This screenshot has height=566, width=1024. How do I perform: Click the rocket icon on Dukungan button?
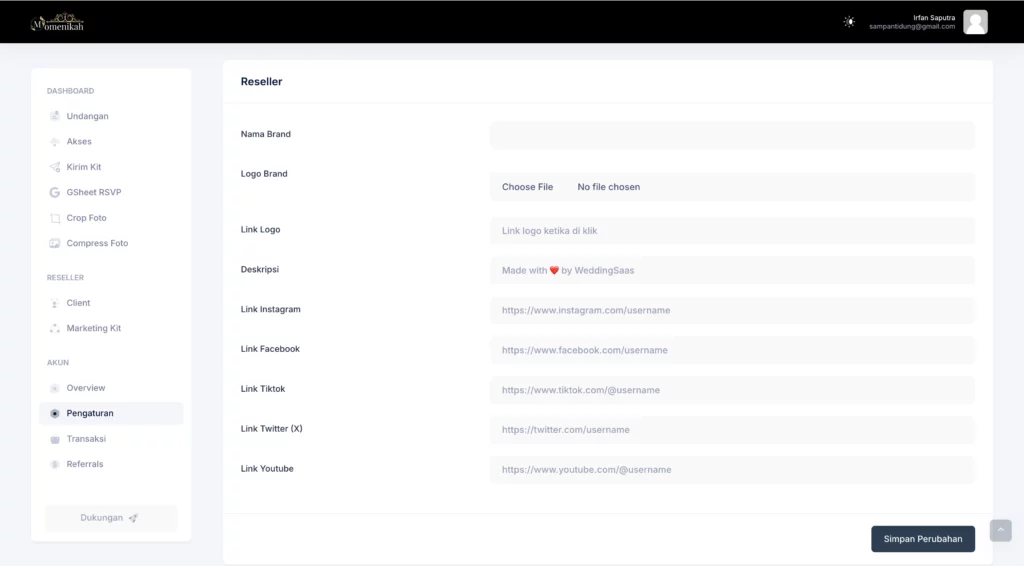tap(133, 518)
